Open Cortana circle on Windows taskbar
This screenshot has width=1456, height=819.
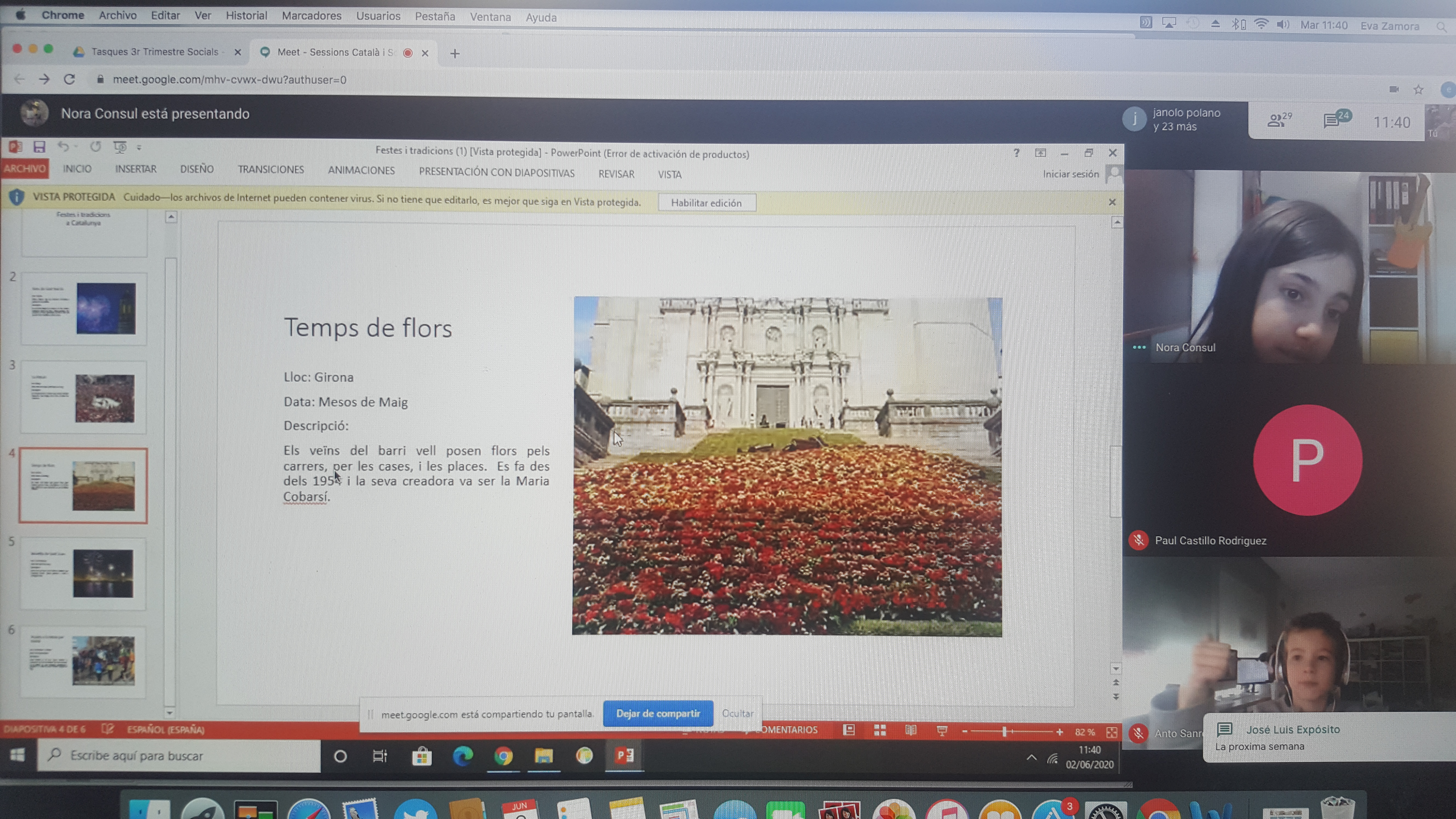pos(340,756)
